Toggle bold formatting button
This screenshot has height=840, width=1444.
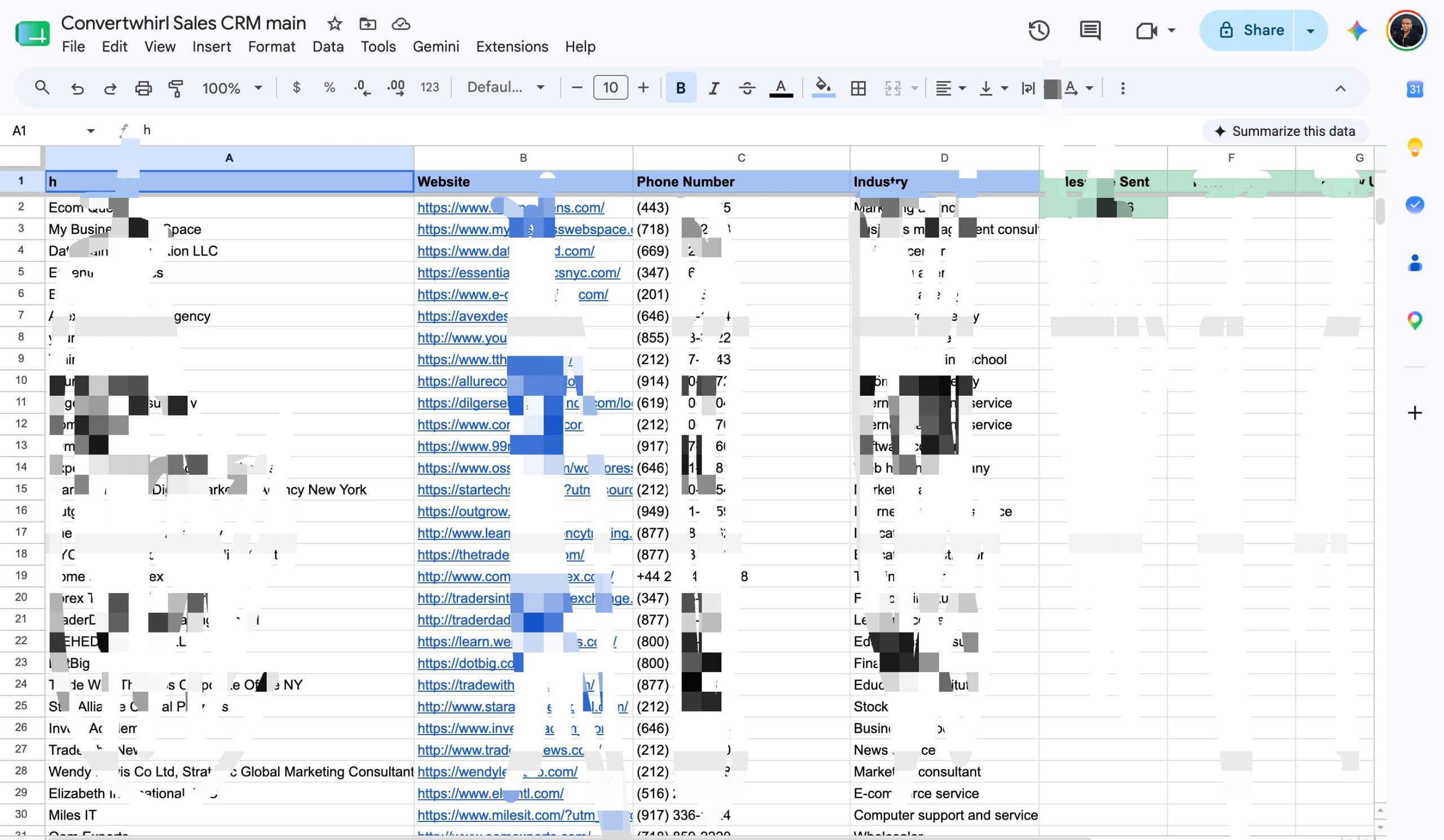[x=680, y=88]
